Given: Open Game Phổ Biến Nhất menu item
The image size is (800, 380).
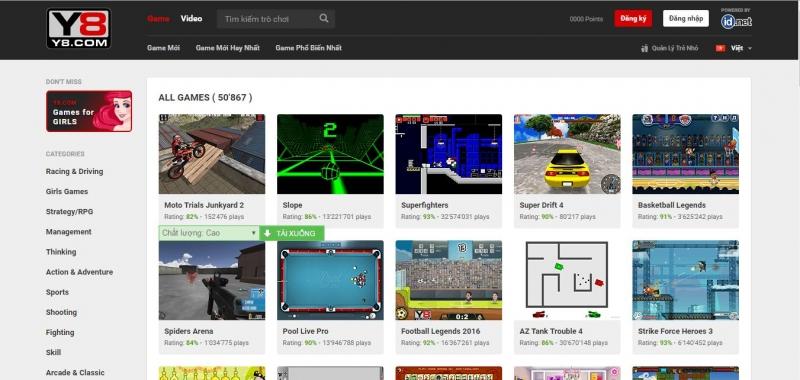Looking at the screenshot, I should [x=308, y=48].
